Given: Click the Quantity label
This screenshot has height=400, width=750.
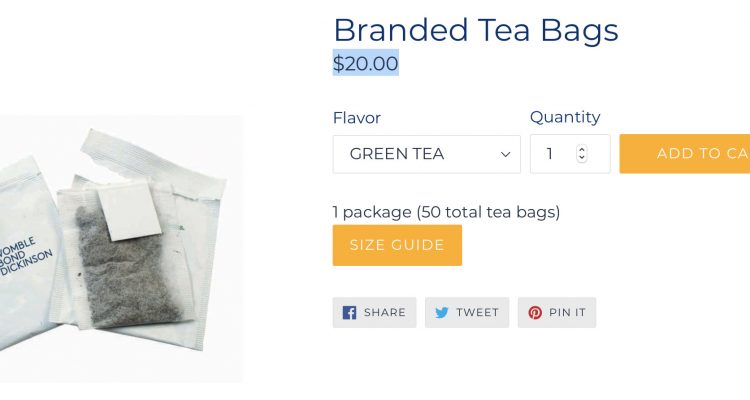Looking at the screenshot, I should (565, 117).
